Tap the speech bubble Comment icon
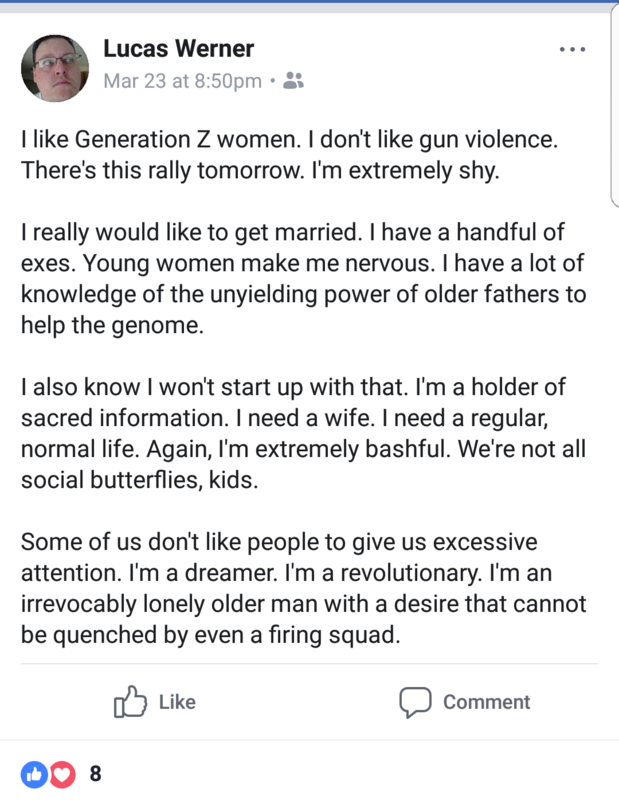Image resolution: width=619 pixels, height=800 pixels. tap(415, 702)
